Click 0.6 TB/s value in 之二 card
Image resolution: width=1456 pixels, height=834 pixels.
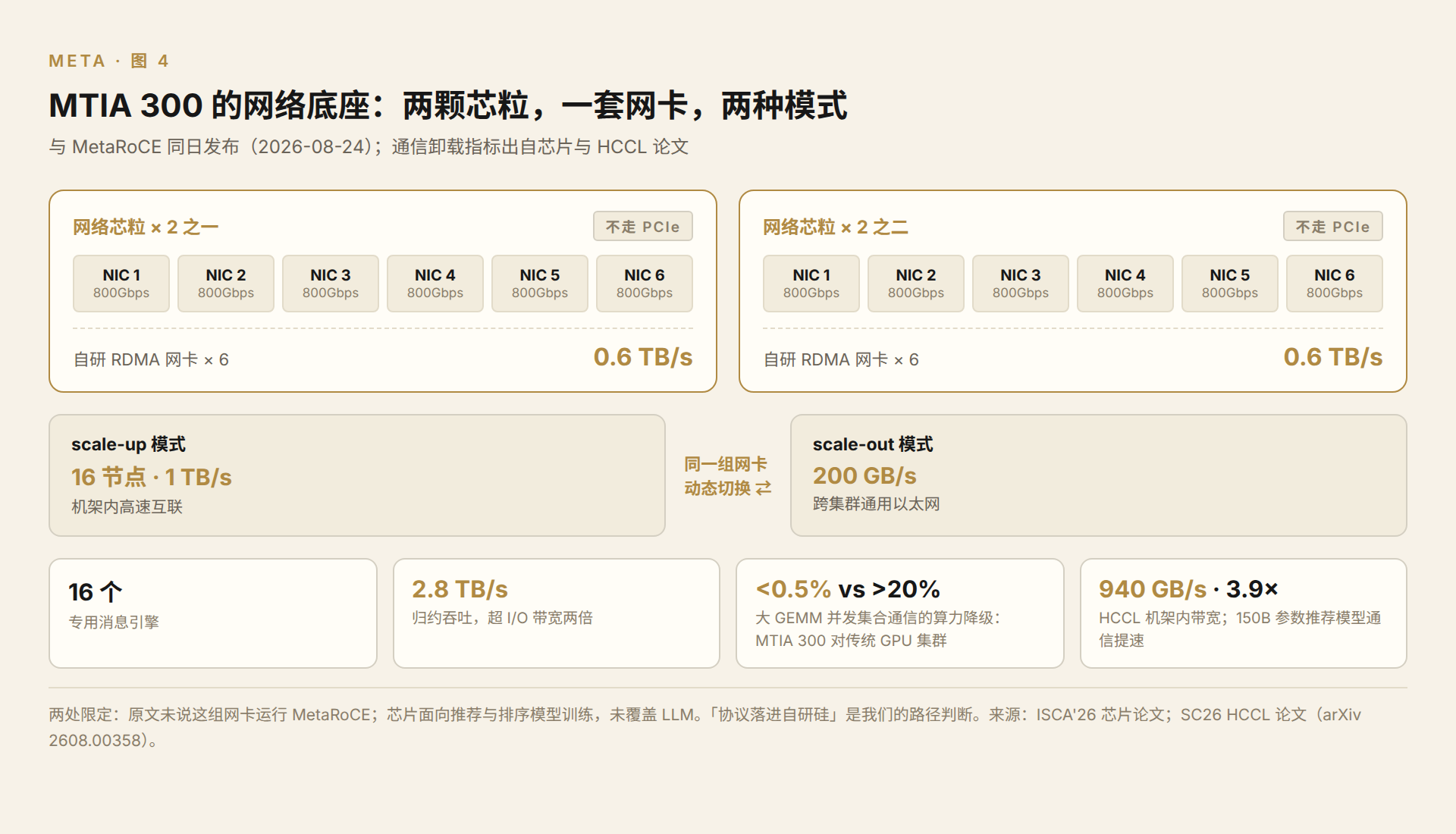click(1333, 357)
